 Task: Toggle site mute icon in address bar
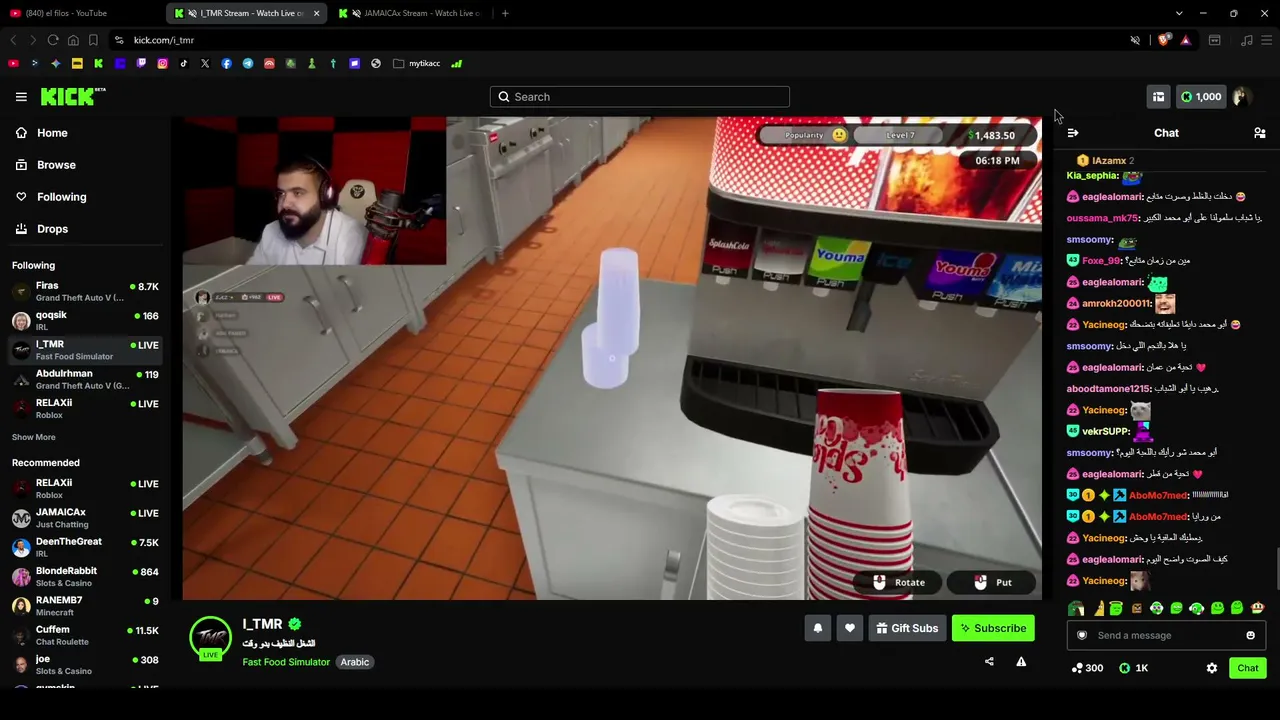[x=1135, y=40]
